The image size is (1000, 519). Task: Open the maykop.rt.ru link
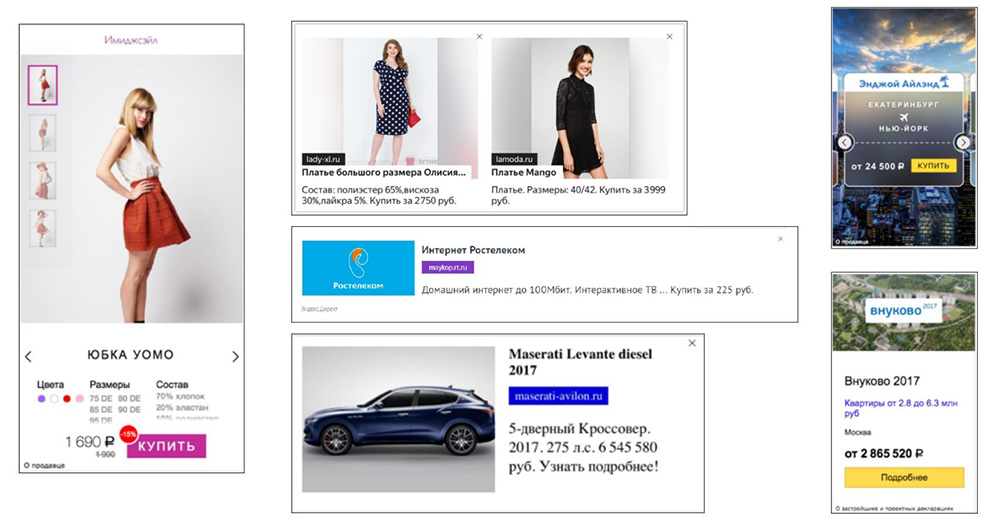pos(448,268)
